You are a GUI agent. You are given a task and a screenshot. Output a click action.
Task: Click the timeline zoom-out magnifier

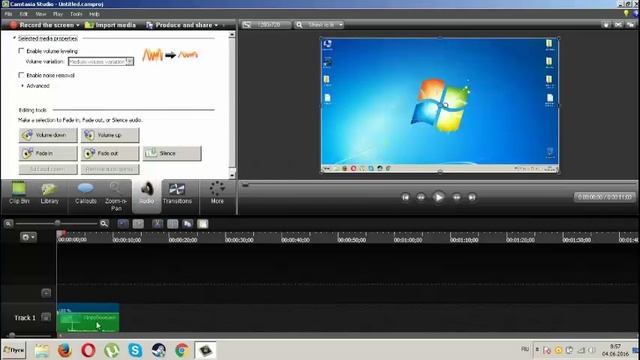[x=8, y=223]
